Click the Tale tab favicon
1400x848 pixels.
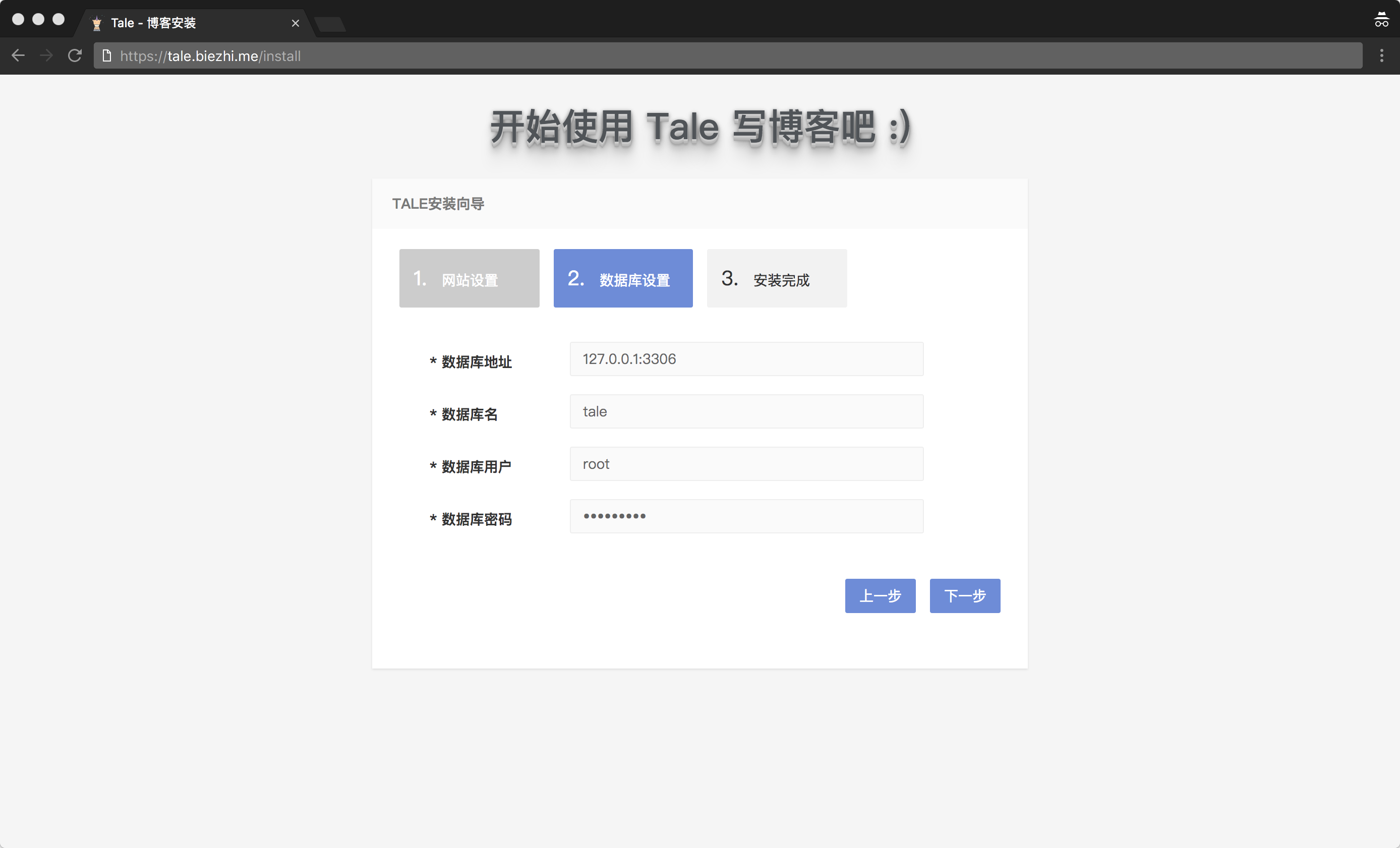click(x=97, y=23)
